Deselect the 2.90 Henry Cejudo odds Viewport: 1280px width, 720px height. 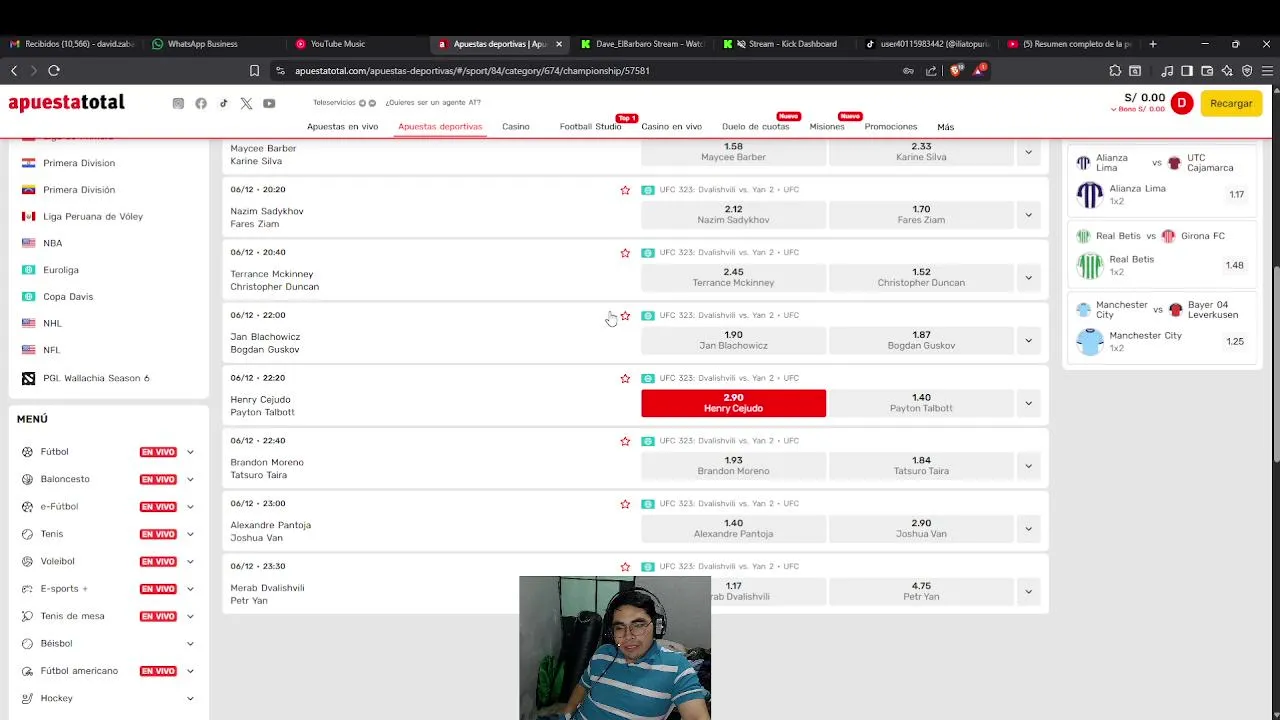pos(733,403)
